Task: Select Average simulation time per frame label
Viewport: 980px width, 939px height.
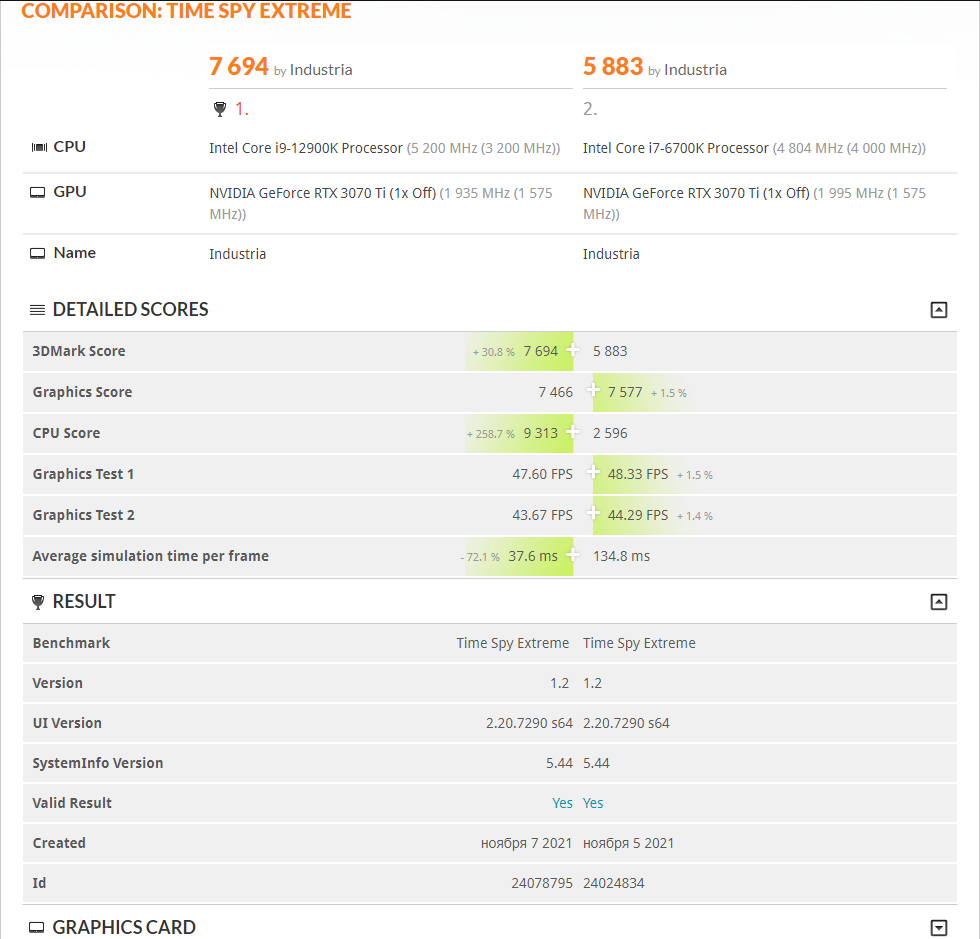Action: click(x=151, y=556)
